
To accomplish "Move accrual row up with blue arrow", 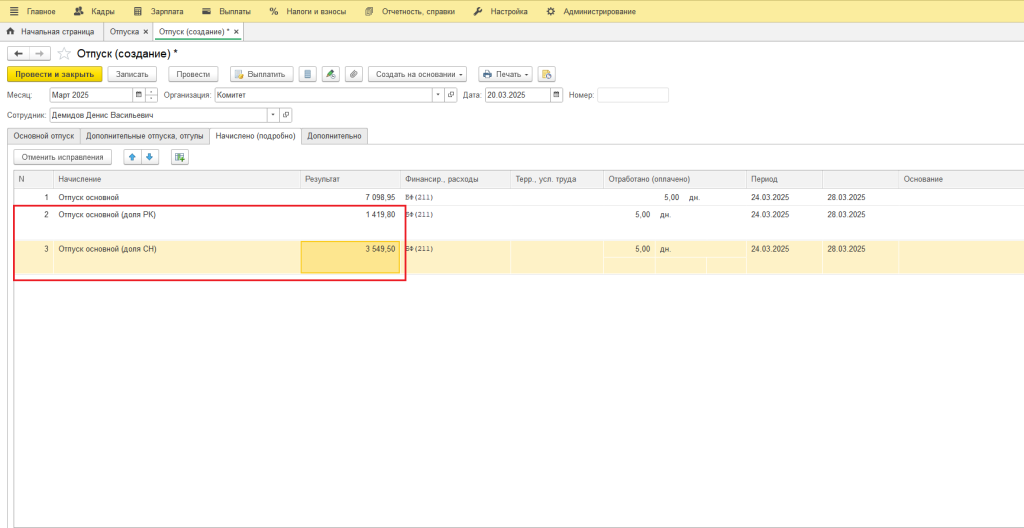I will pos(133,157).
